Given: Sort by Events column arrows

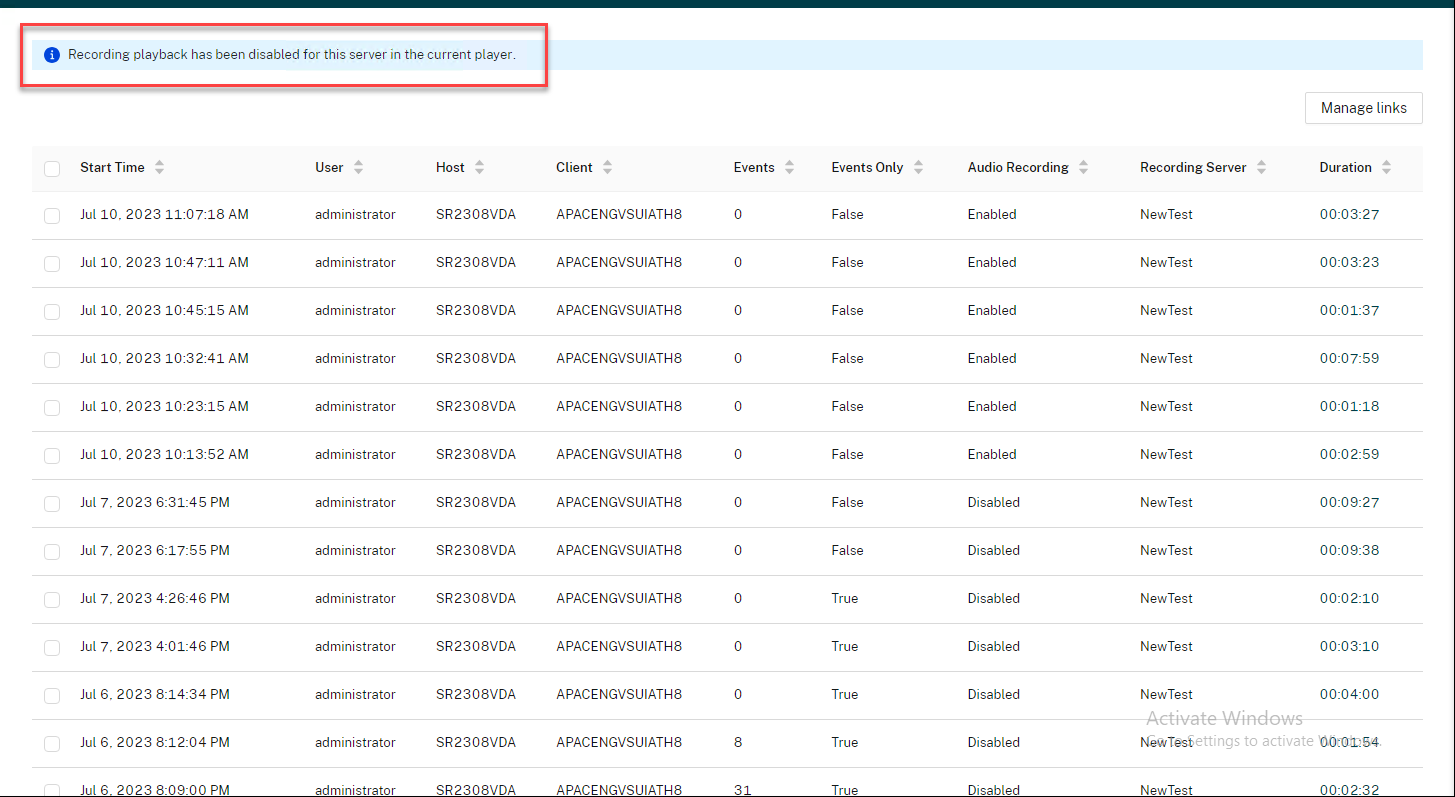Looking at the screenshot, I should [789, 168].
